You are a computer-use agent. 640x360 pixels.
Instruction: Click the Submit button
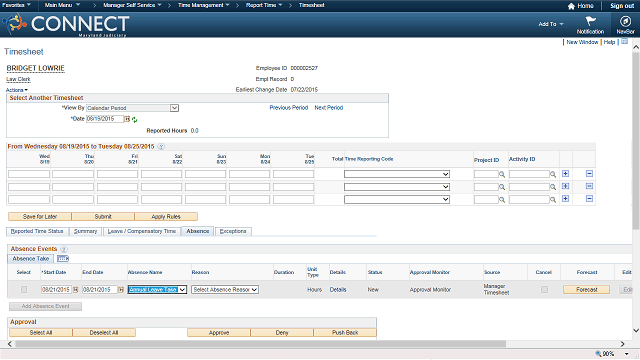point(103,216)
